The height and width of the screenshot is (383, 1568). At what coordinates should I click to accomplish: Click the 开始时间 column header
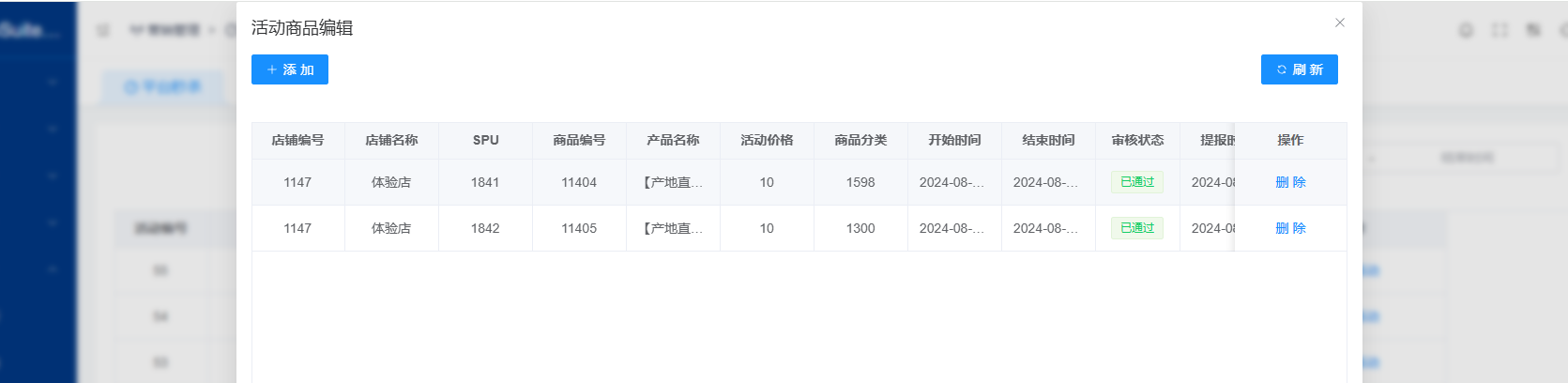(954, 140)
